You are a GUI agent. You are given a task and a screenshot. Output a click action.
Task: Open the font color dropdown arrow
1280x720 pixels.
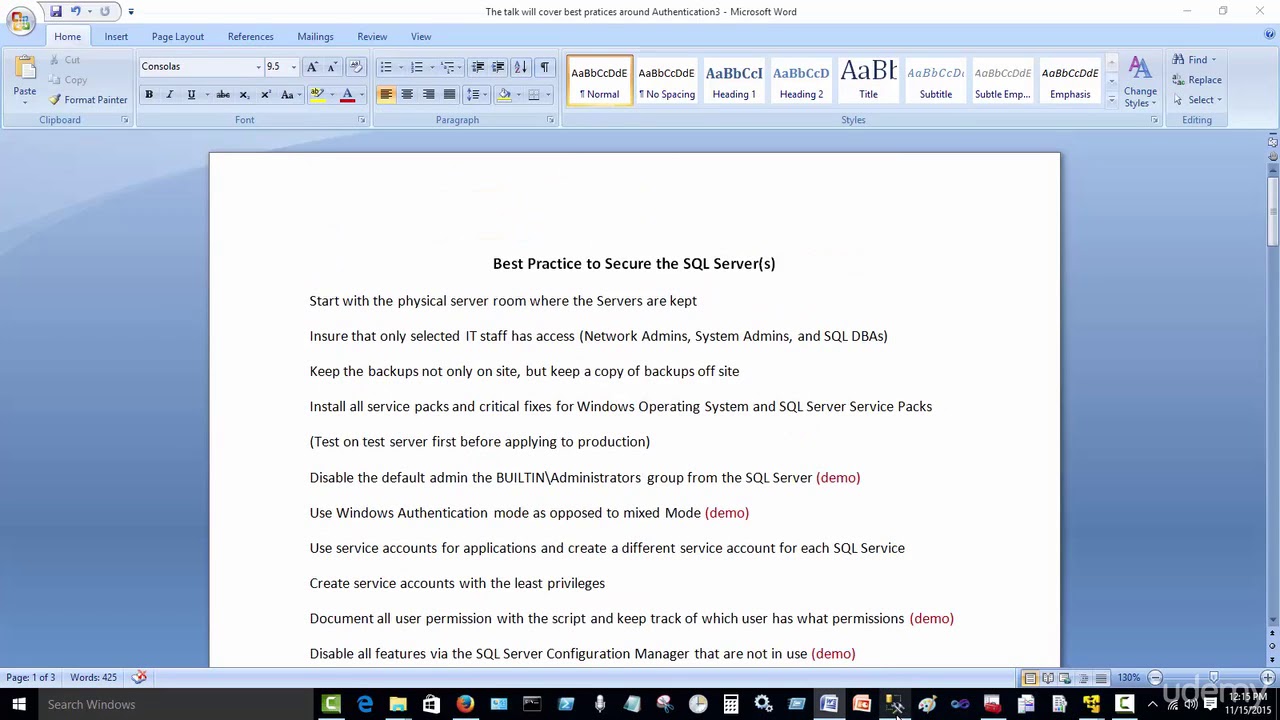360,95
